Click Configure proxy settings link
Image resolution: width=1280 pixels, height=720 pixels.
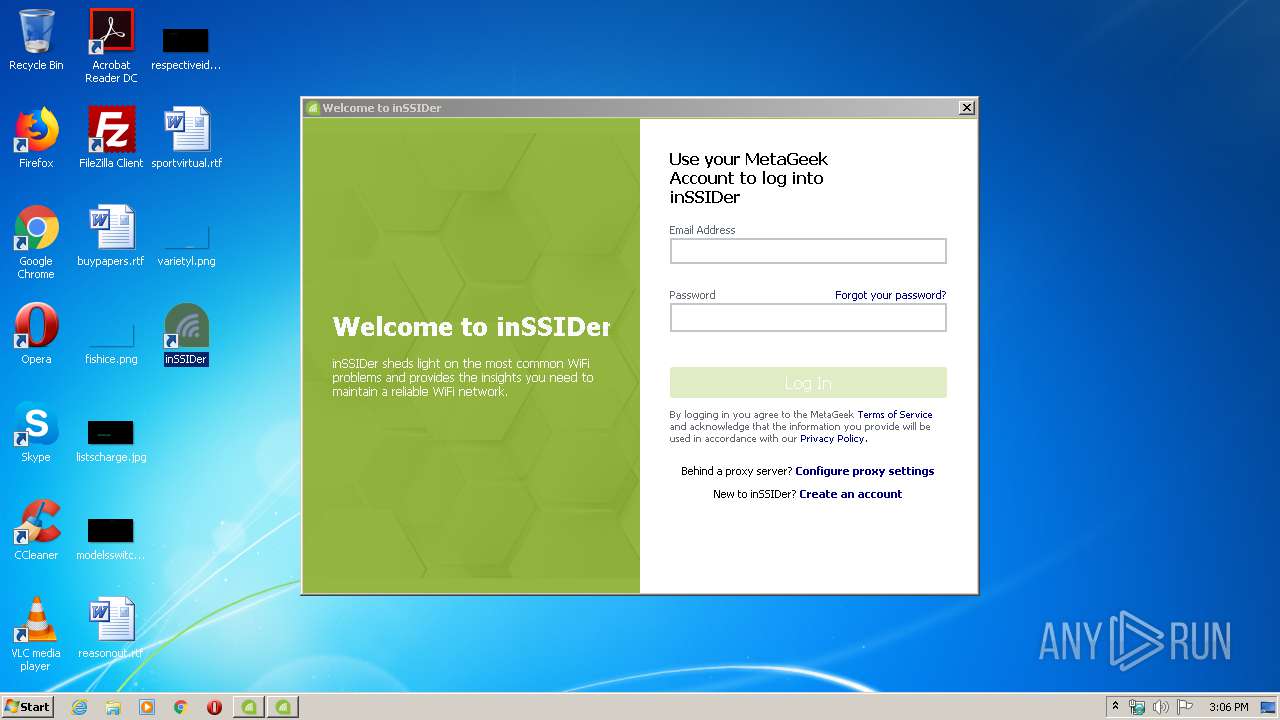pyautogui.click(x=865, y=471)
